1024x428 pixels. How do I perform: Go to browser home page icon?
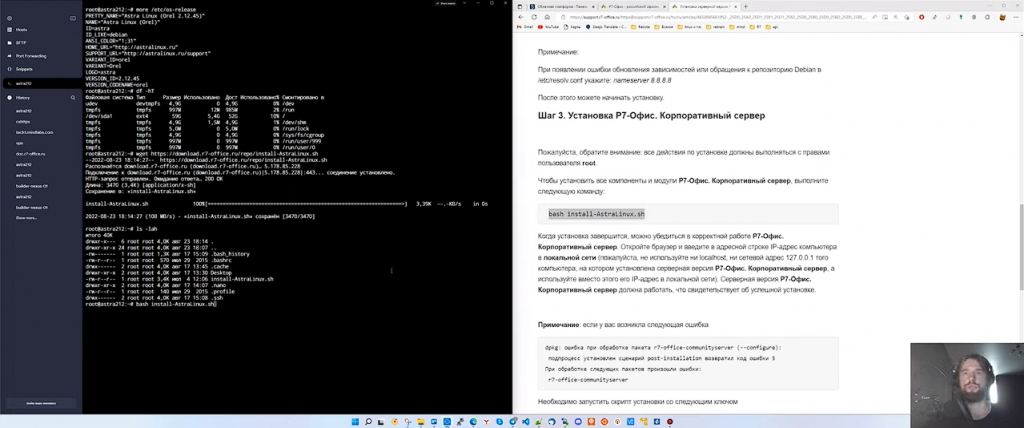pos(547,17)
